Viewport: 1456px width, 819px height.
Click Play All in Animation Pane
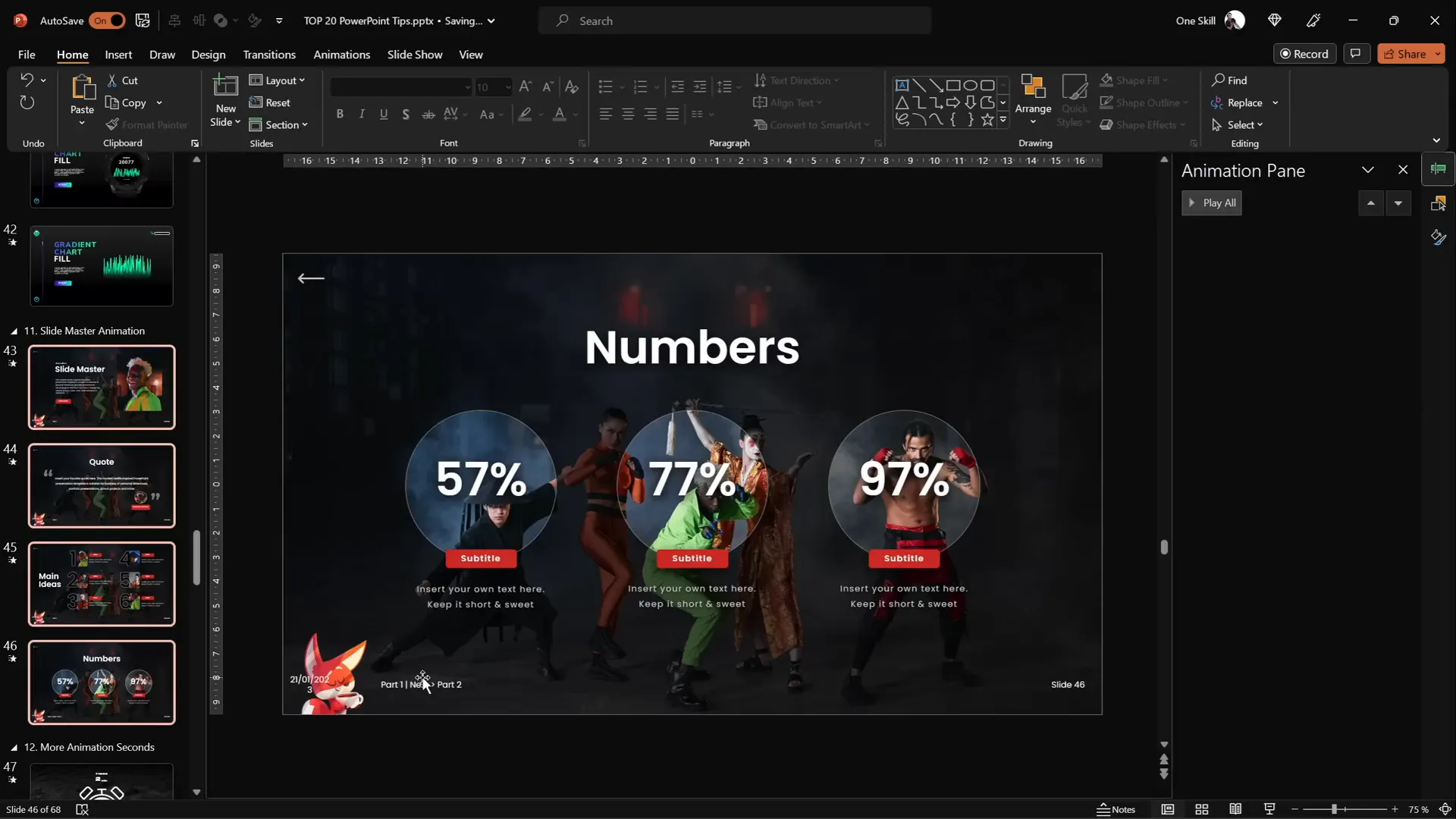click(1212, 203)
